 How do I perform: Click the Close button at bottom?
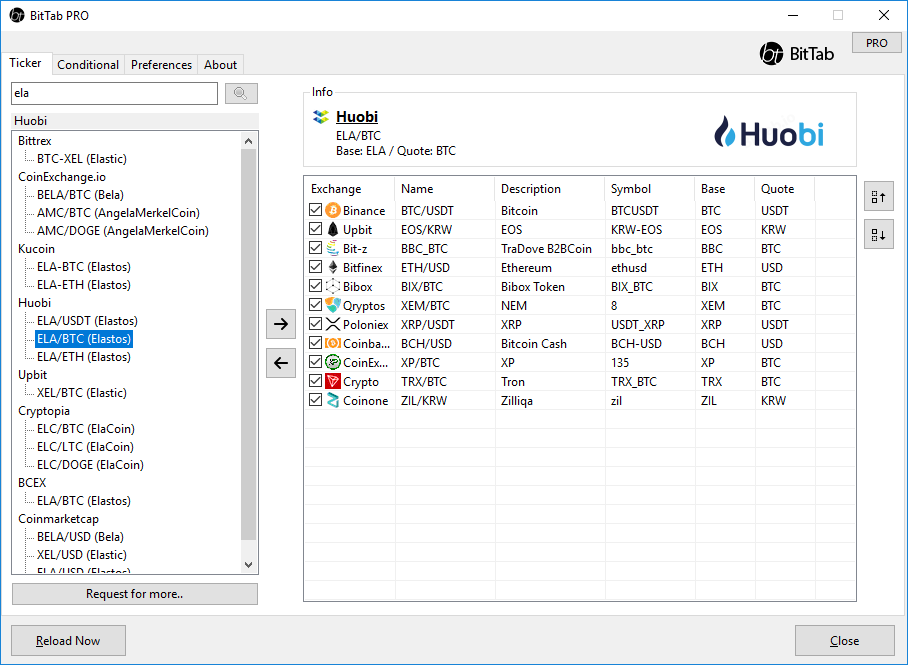point(844,641)
